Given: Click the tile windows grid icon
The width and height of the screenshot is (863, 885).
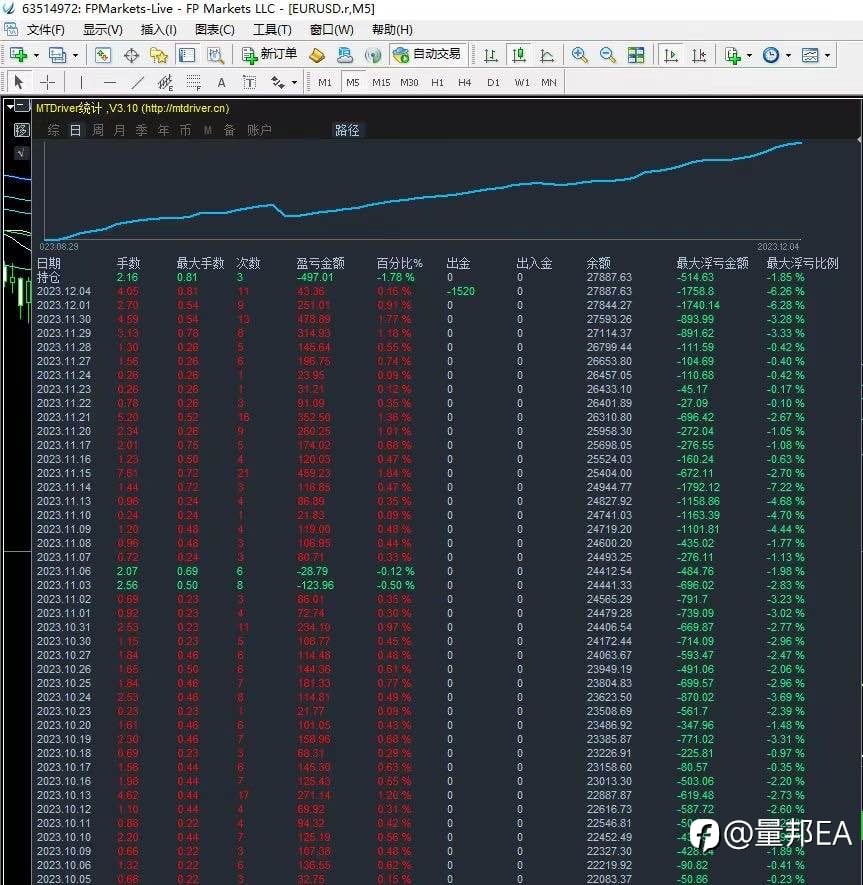Looking at the screenshot, I should click(636, 55).
